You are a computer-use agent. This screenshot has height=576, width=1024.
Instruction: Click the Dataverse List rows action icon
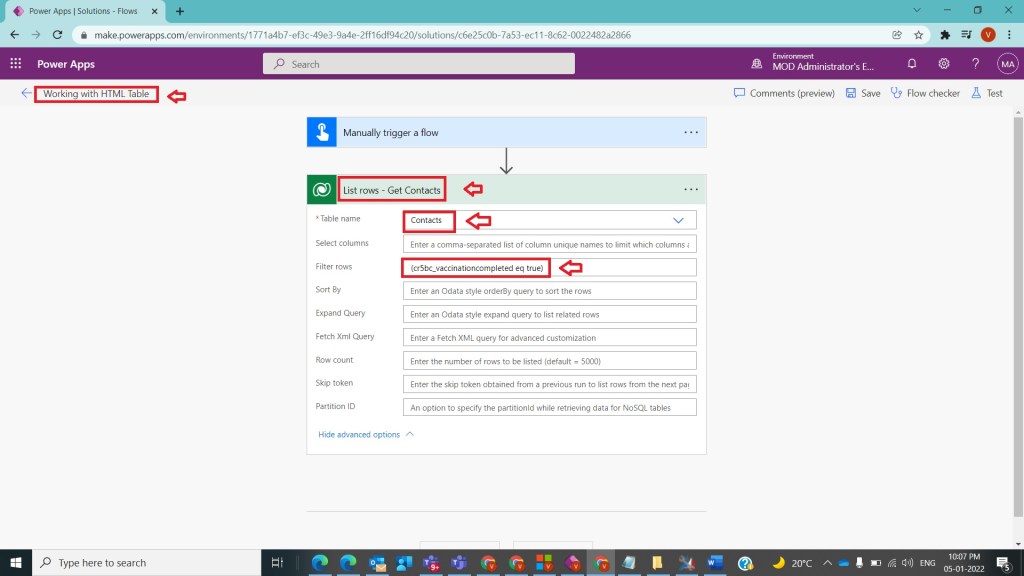321,189
